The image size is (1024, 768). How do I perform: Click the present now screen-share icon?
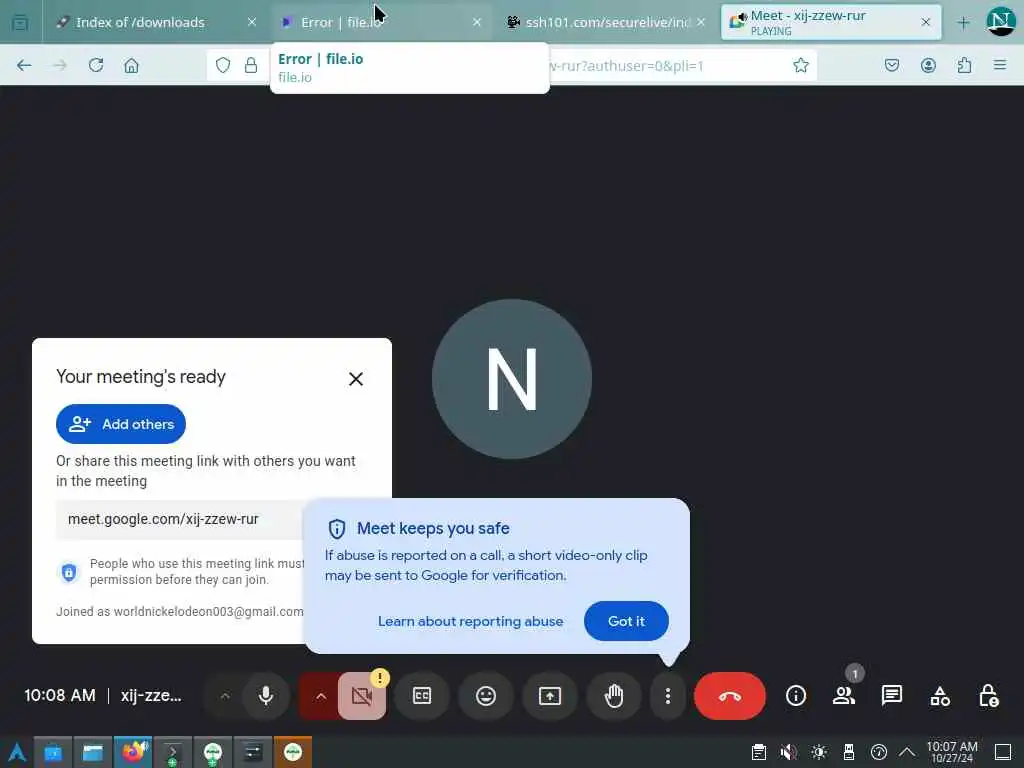point(550,696)
